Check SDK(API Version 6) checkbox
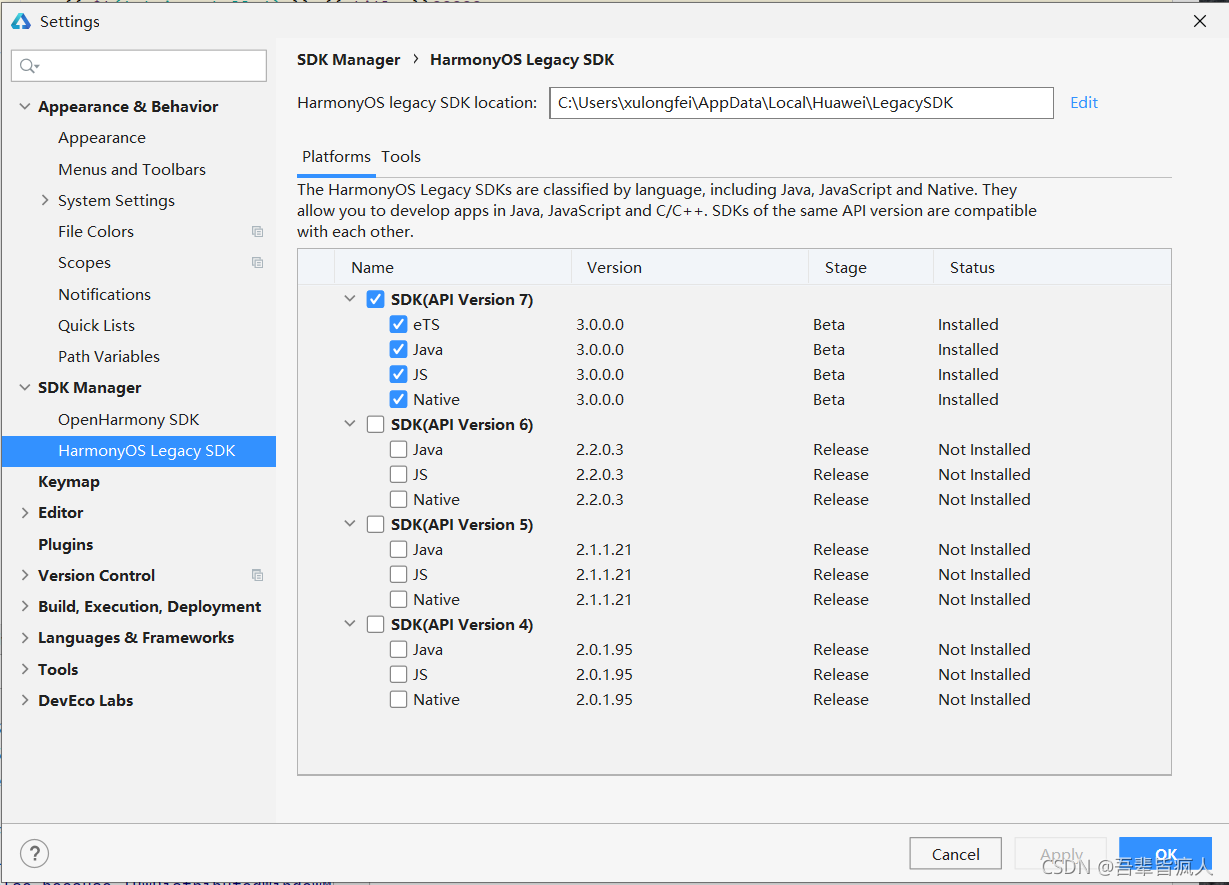Screen dimensions: 1229x885 coord(376,425)
